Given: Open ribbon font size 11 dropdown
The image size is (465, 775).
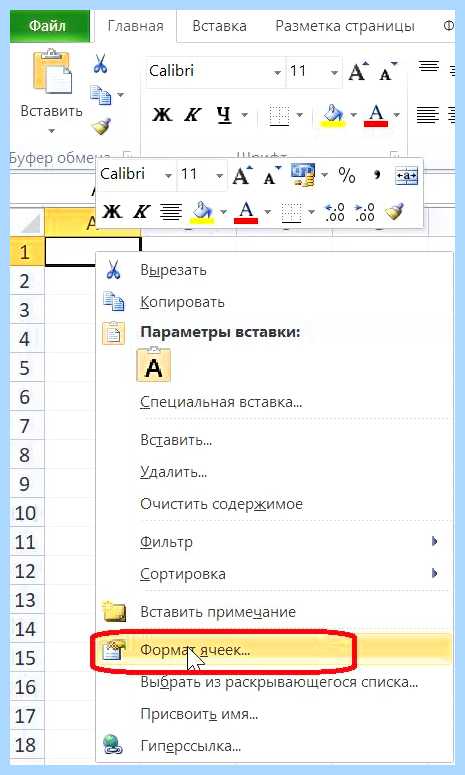Looking at the screenshot, I should [x=335, y=73].
